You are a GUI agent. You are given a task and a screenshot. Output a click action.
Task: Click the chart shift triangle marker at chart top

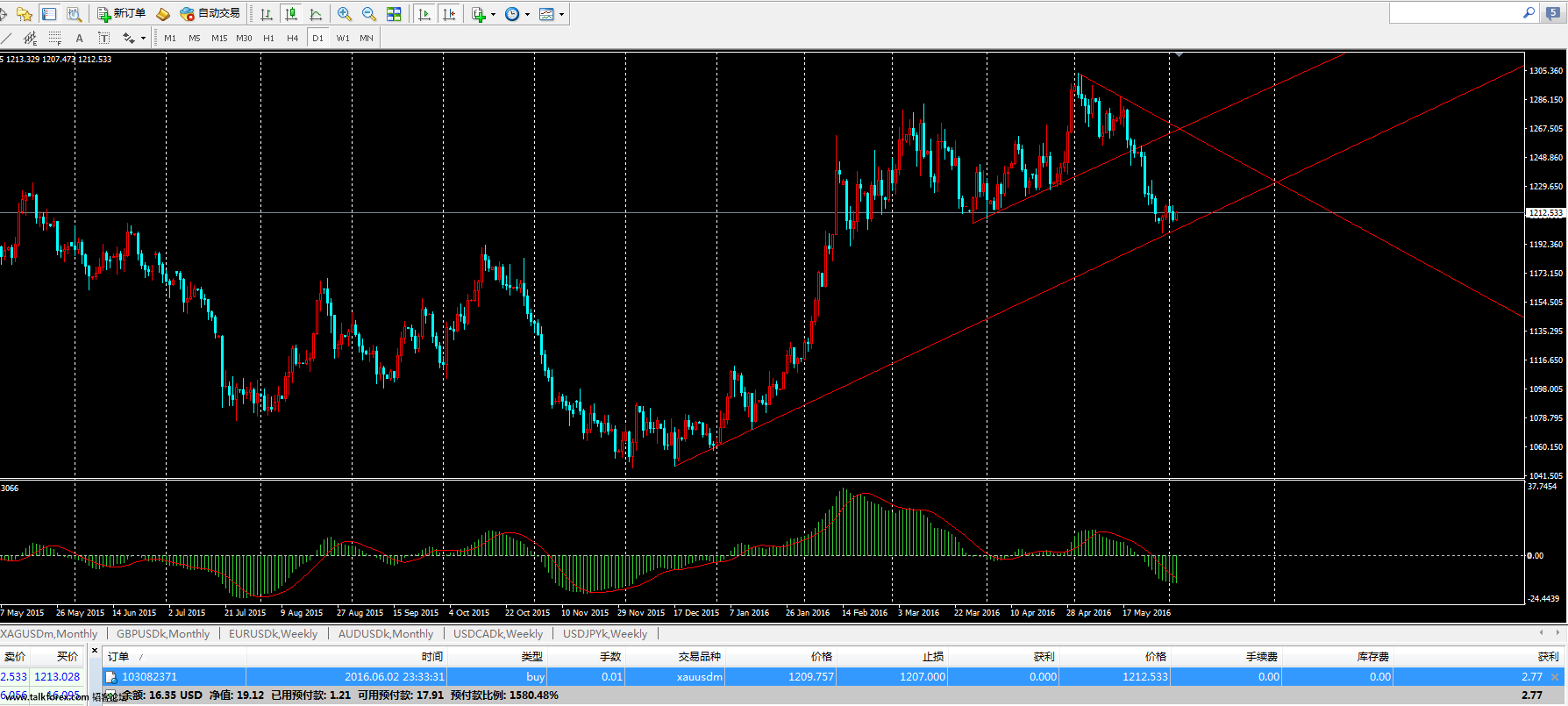[x=1179, y=54]
